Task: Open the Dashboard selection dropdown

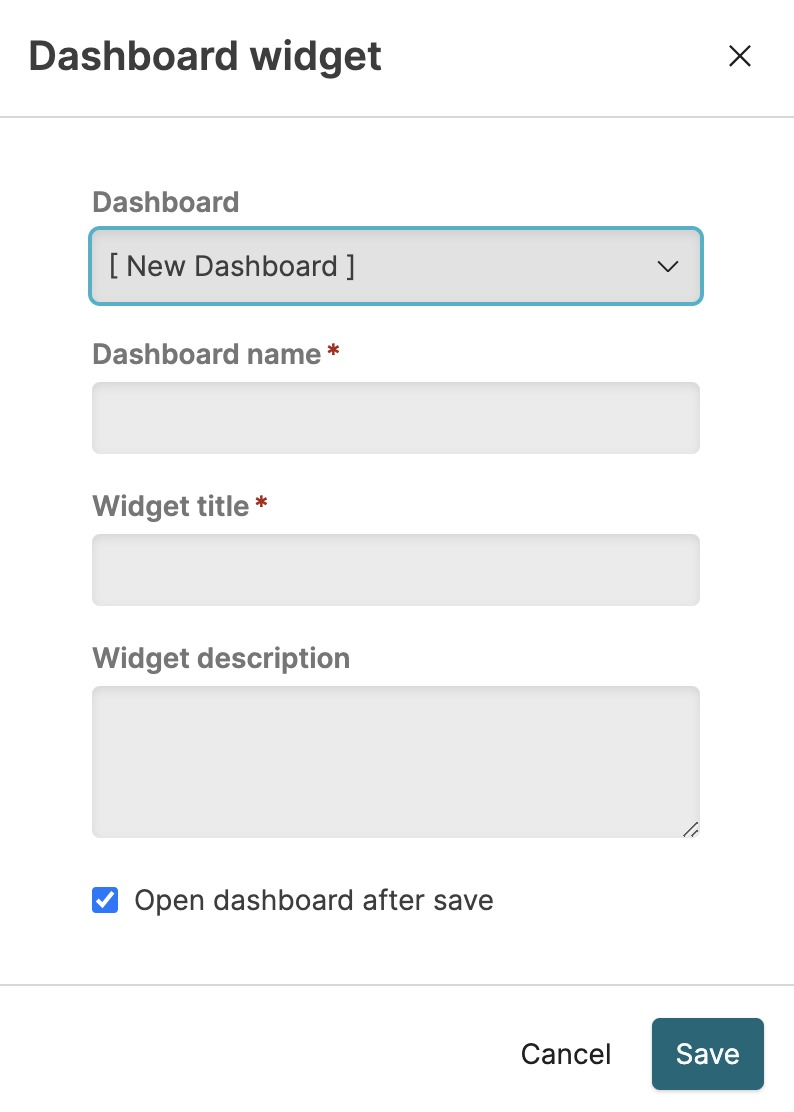Action: pyautogui.click(x=396, y=266)
